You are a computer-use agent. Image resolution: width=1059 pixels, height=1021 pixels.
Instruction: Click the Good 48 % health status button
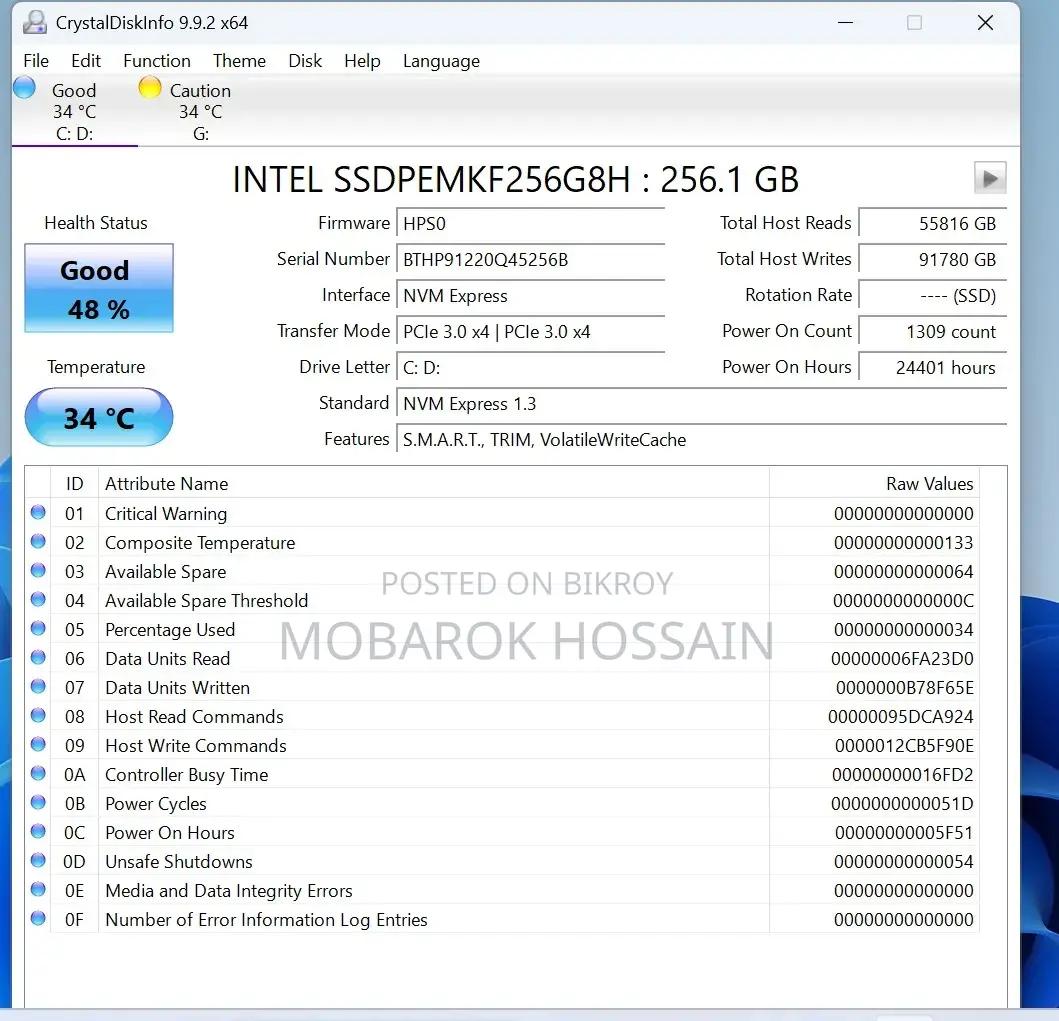click(99, 288)
